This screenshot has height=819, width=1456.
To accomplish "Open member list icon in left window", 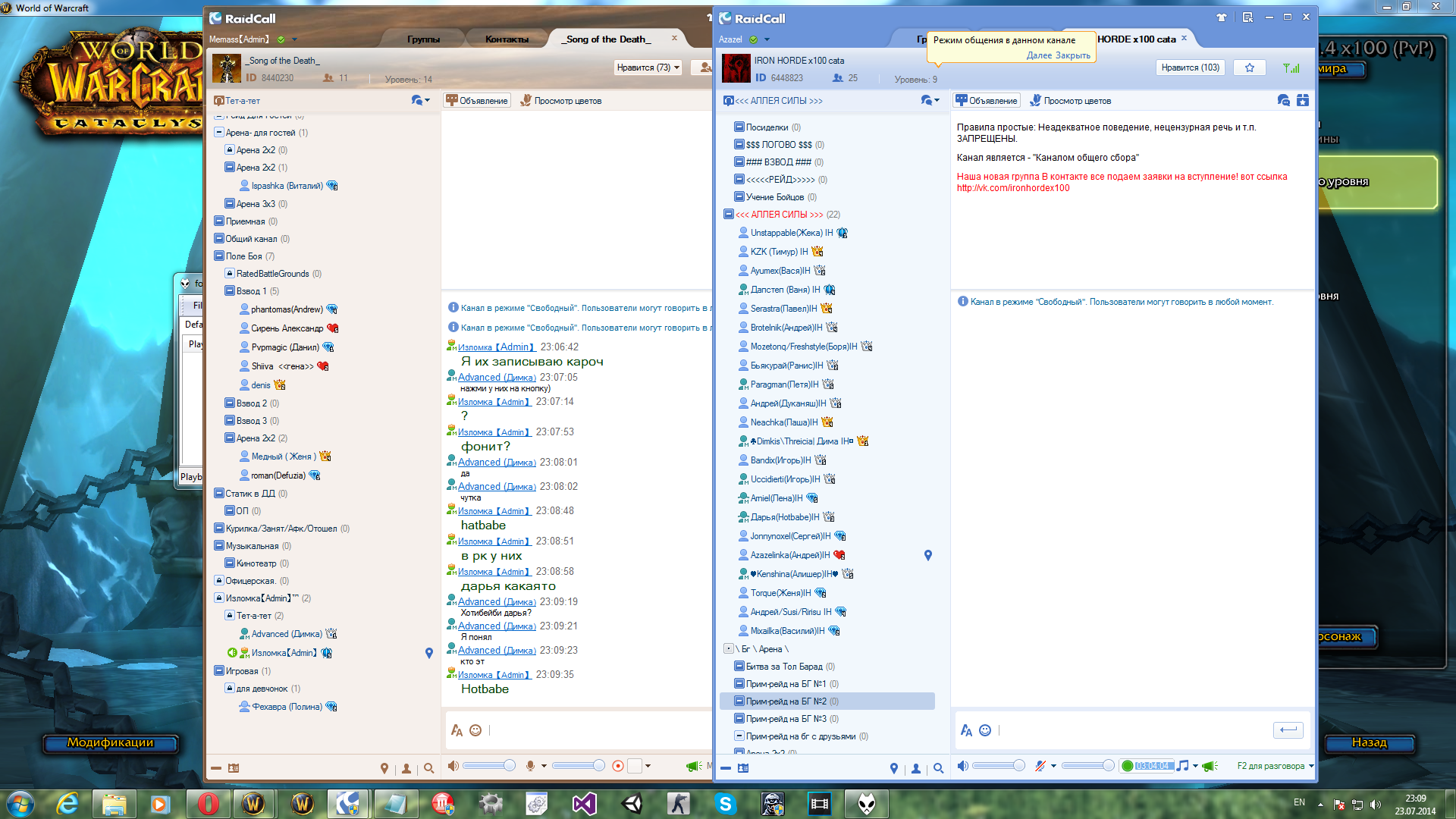I will tap(406, 768).
